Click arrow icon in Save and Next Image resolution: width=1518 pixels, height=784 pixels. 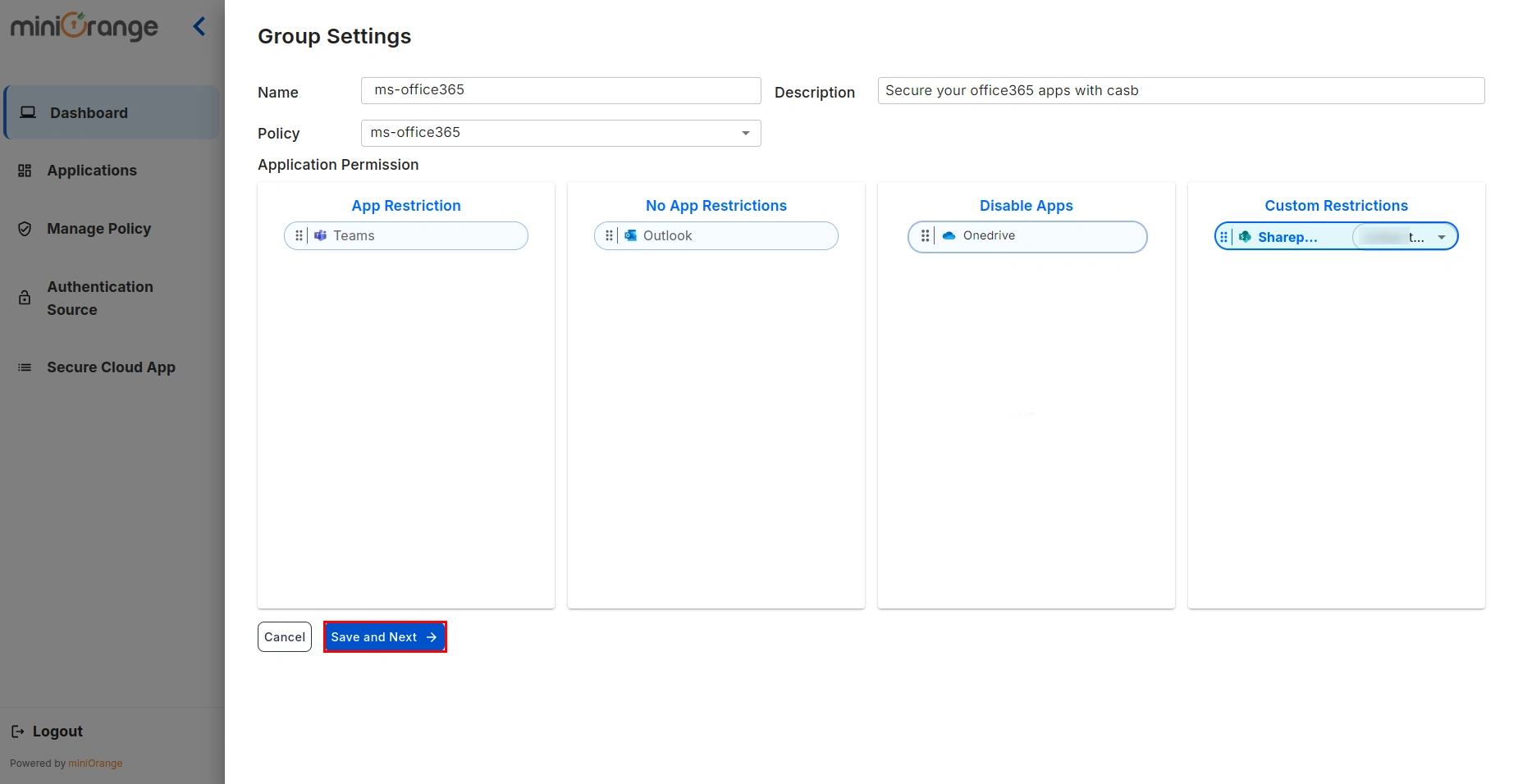pyautogui.click(x=432, y=637)
